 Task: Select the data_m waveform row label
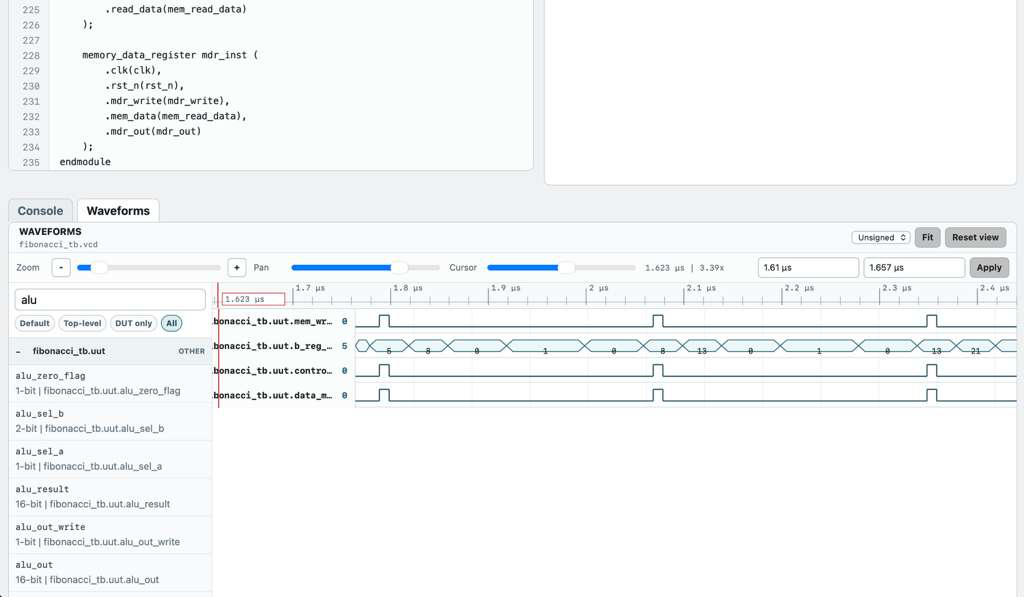(273, 396)
